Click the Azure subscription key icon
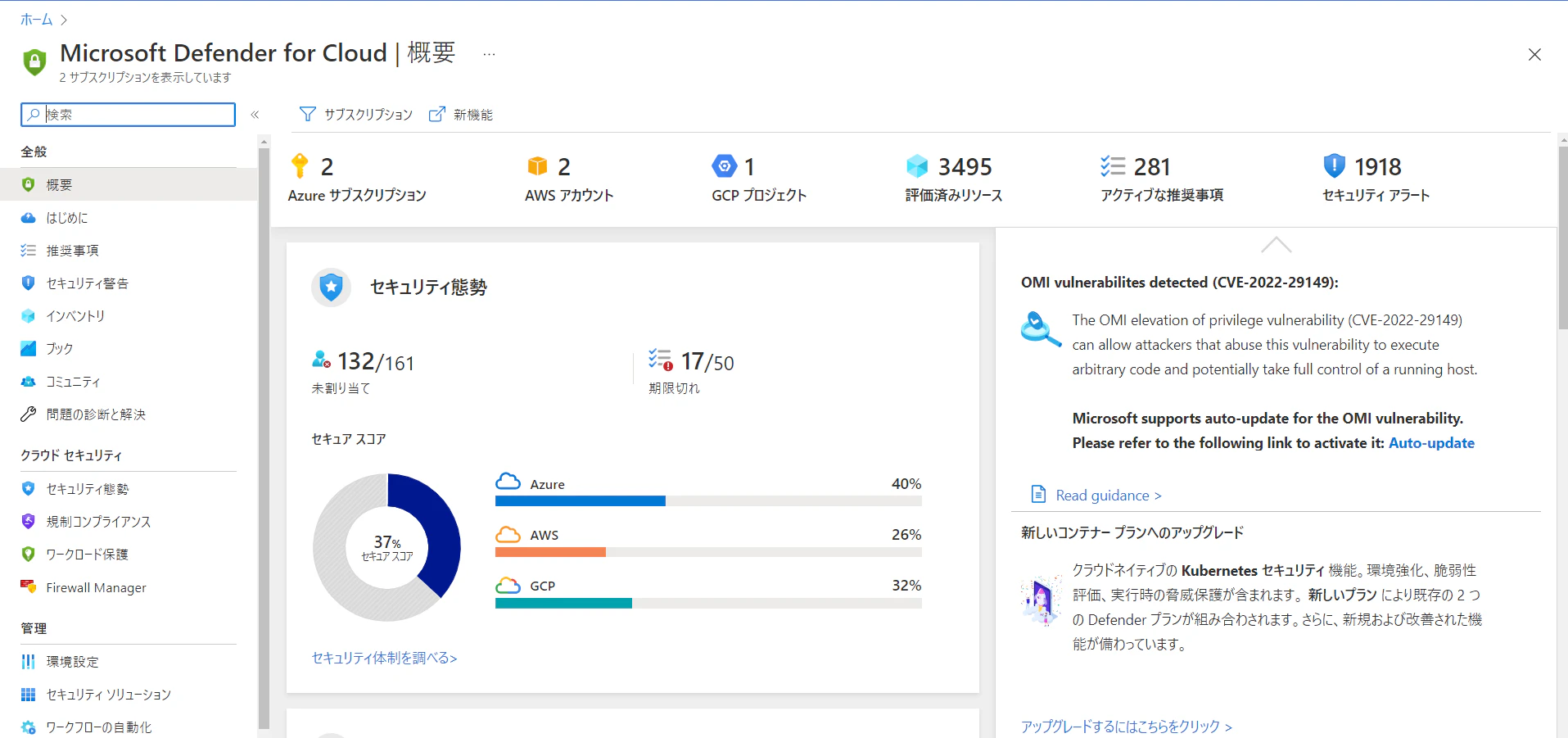This screenshot has height=738, width=1568. (300, 165)
